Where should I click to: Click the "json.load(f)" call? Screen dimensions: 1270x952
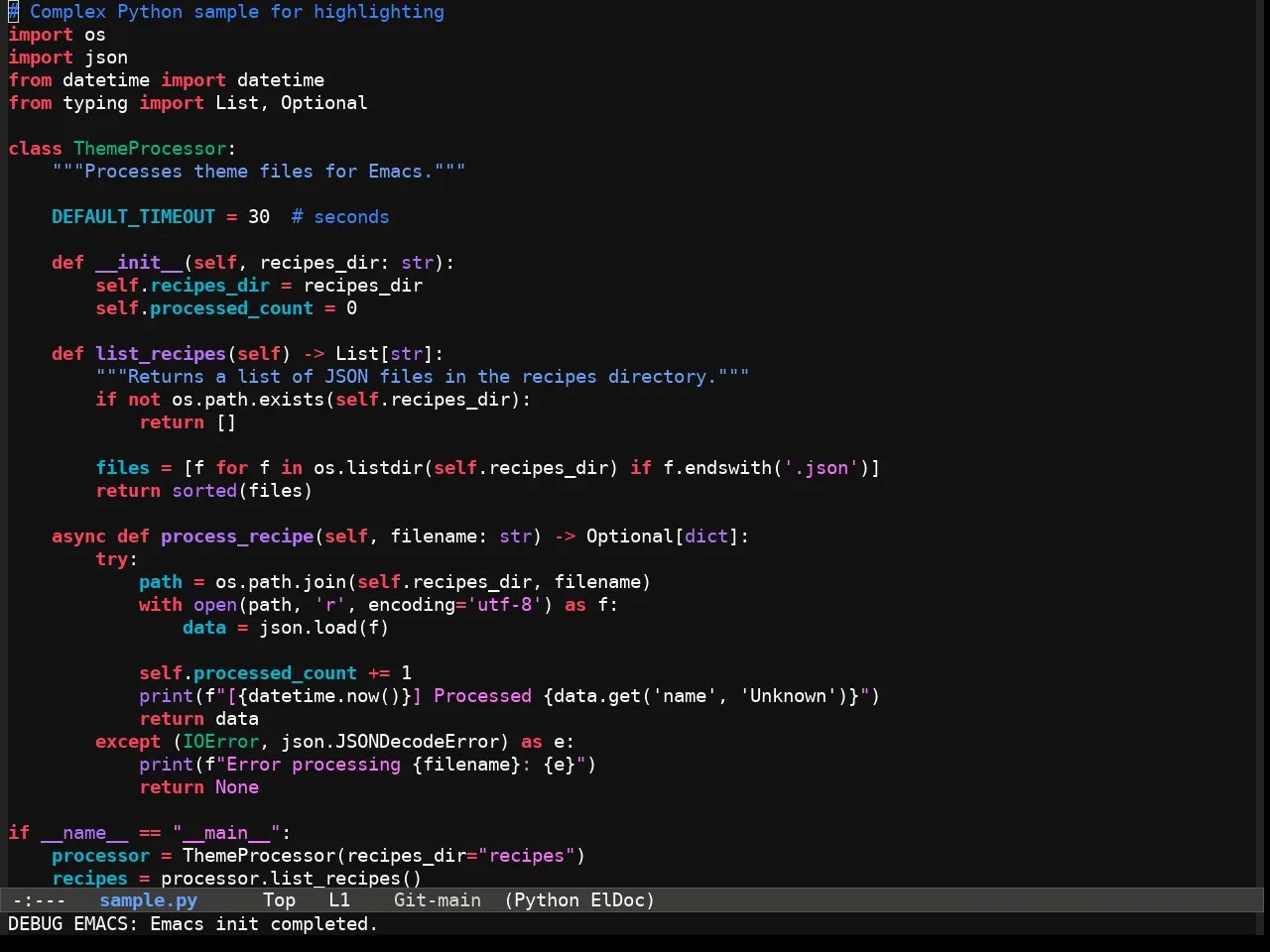coord(324,628)
